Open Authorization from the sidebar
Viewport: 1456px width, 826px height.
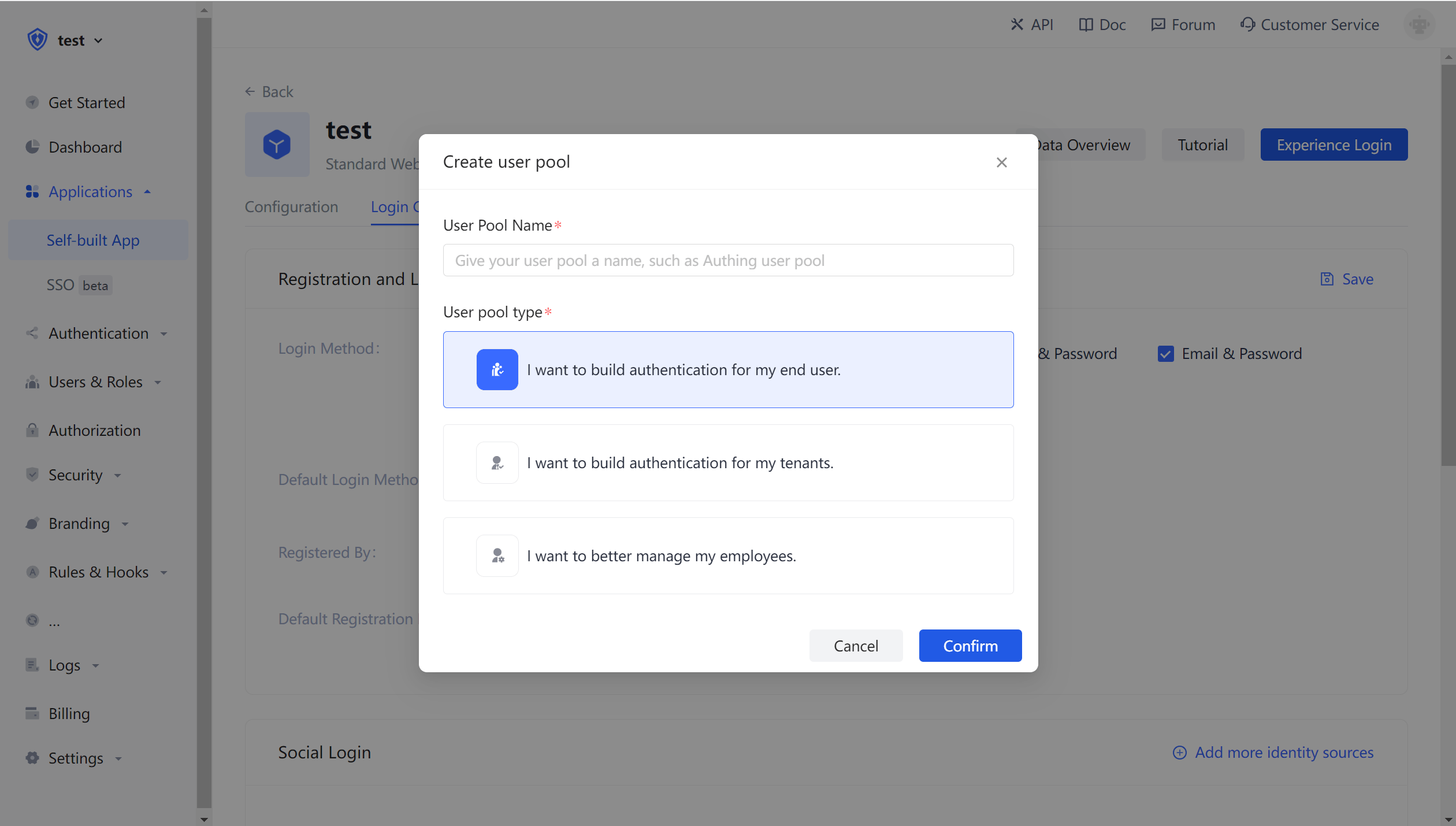click(x=94, y=430)
